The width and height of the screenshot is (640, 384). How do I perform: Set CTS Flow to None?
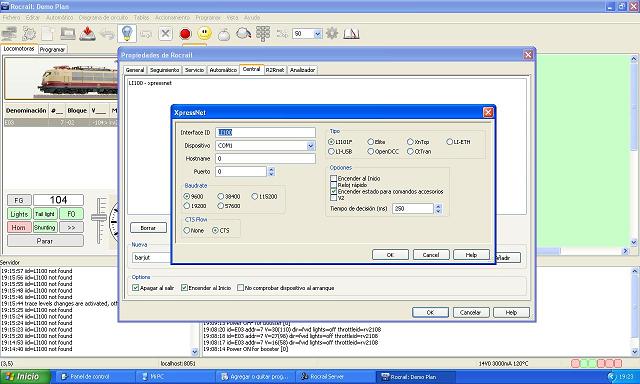pyautogui.click(x=187, y=231)
